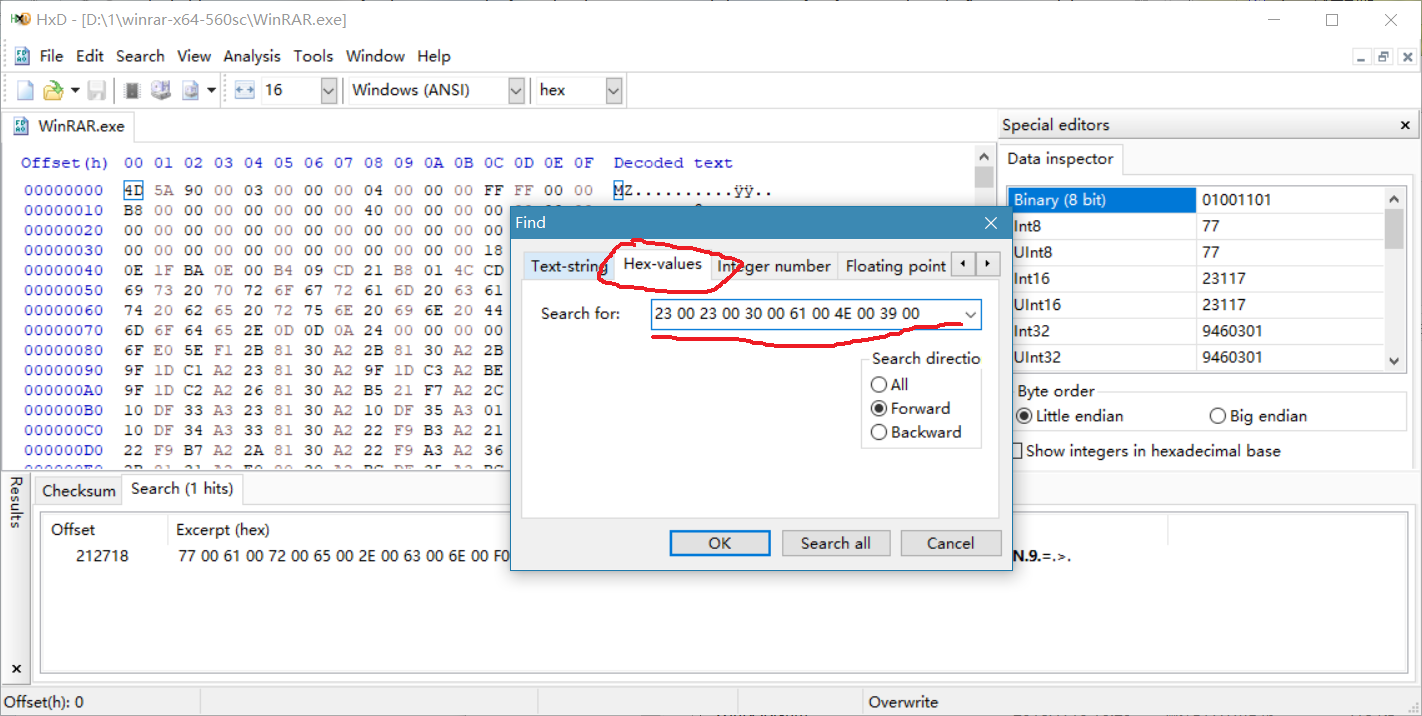The image size is (1422, 716).
Task: Click the Open file folder icon
Action: tap(53, 90)
